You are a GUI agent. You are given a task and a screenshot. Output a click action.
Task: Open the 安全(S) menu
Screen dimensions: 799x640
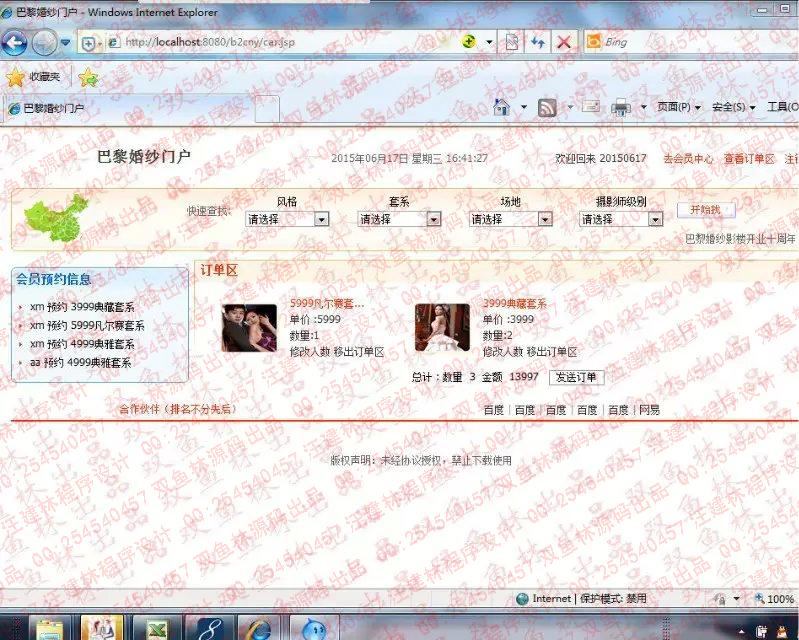click(734, 107)
